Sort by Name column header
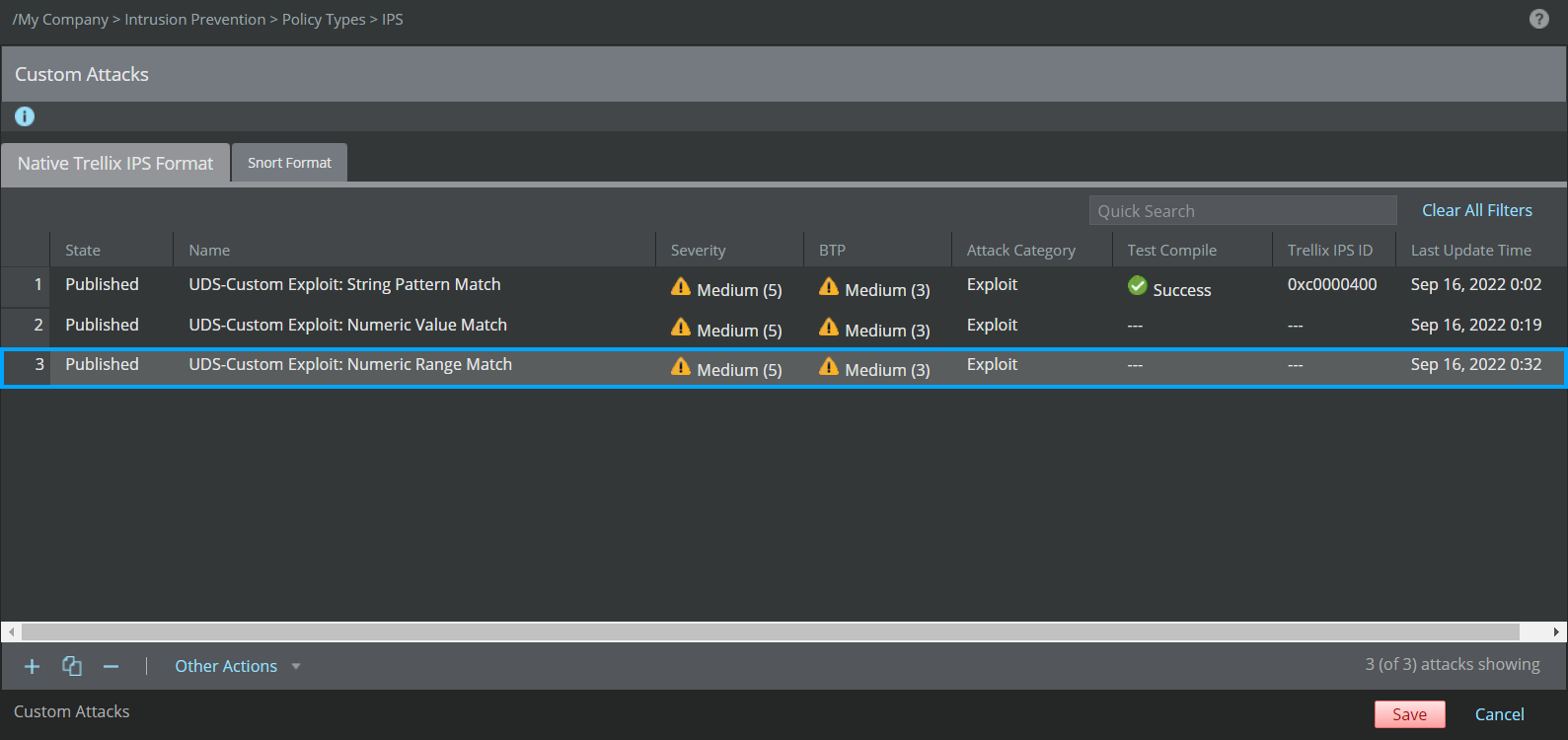The image size is (1568, 740). [x=414, y=250]
